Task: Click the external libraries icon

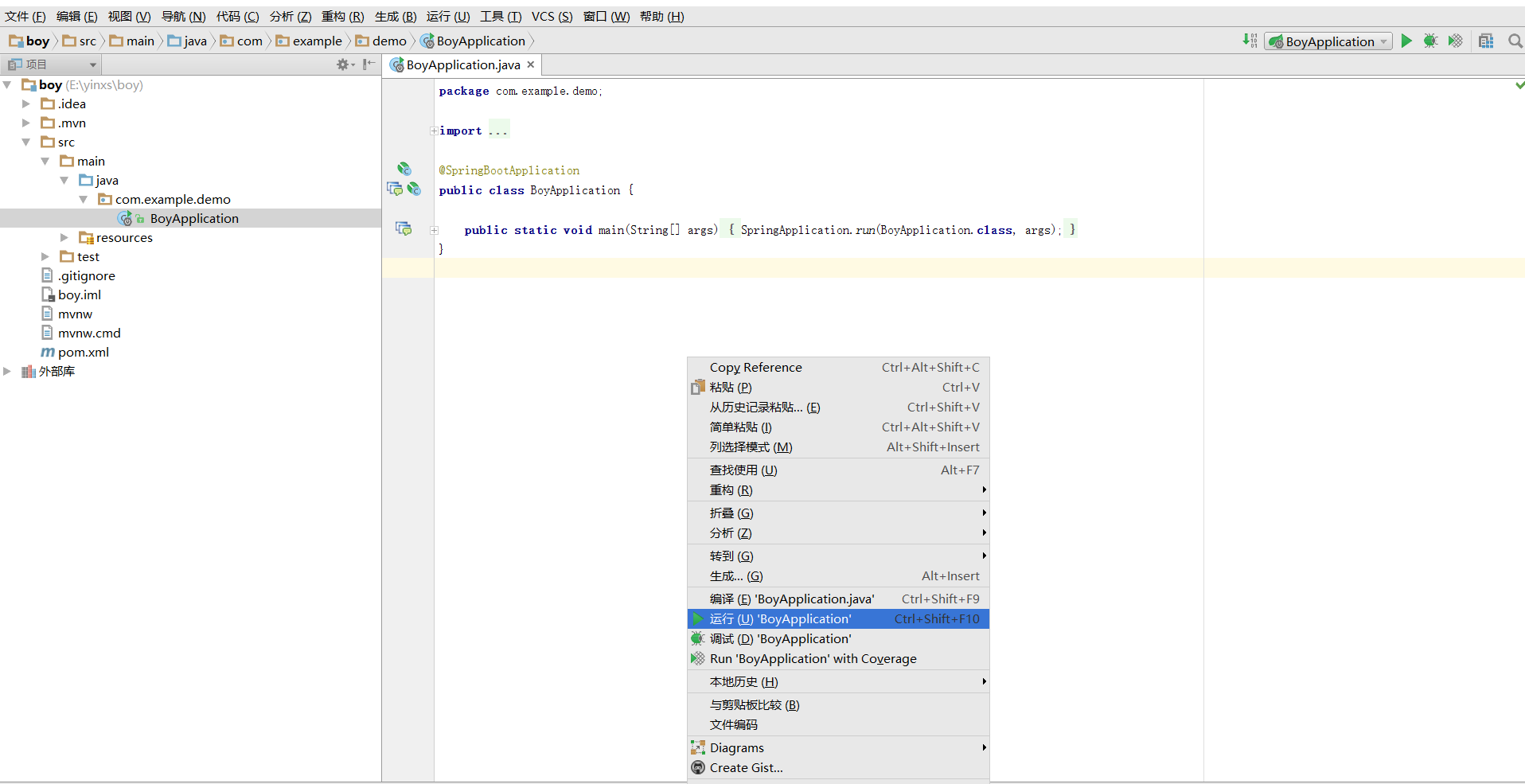Action: [29, 371]
